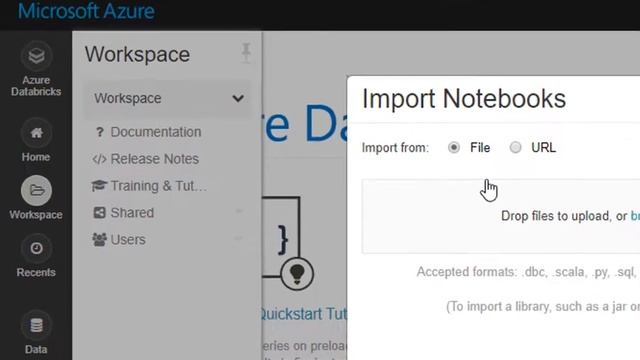This screenshot has width=640, height=360.
Task: Expand the Workspace dropdown chevron
Action: coord(238,98)
